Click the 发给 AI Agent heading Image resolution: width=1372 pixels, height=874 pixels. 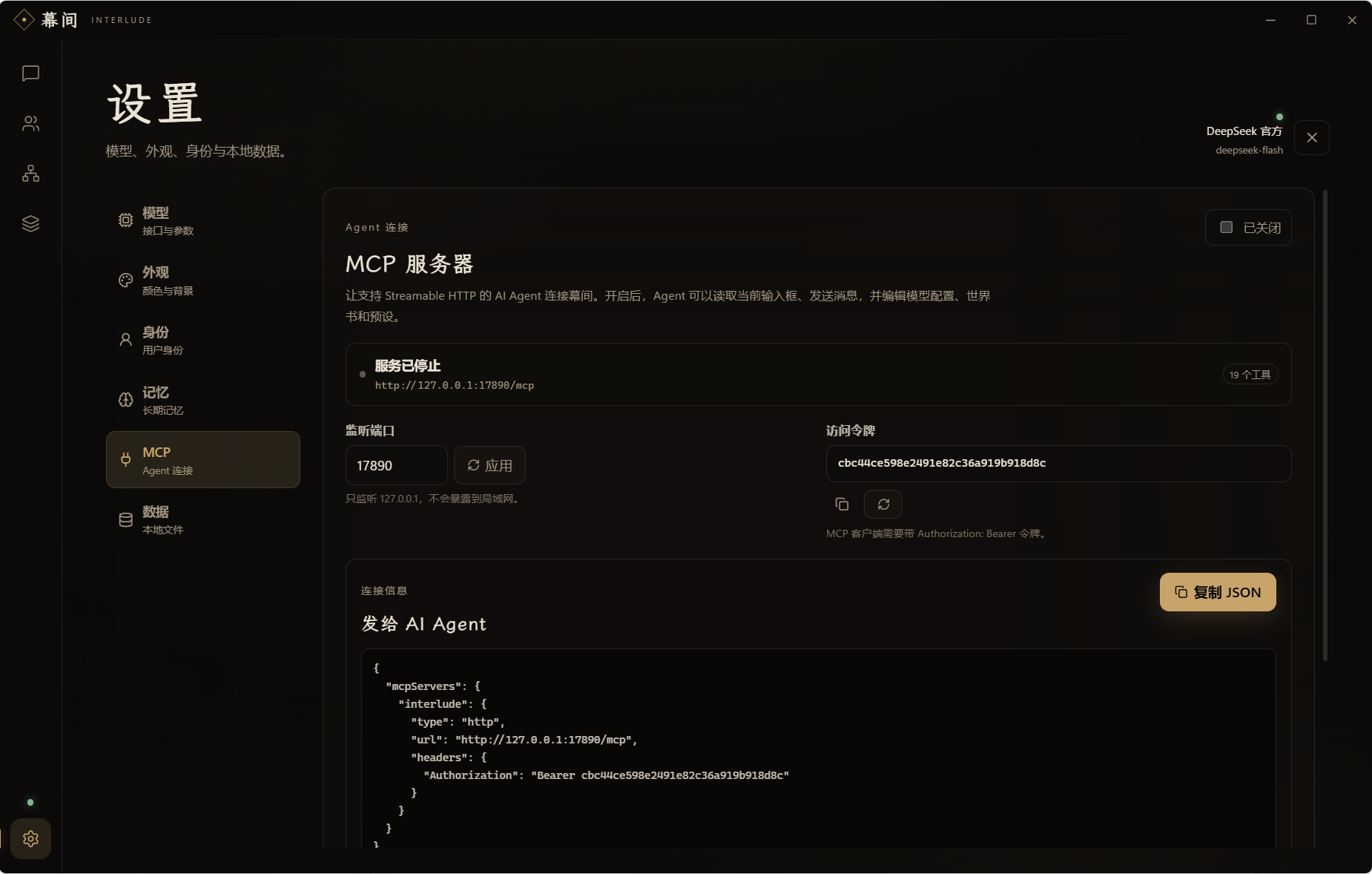click(x=423, y=624)
